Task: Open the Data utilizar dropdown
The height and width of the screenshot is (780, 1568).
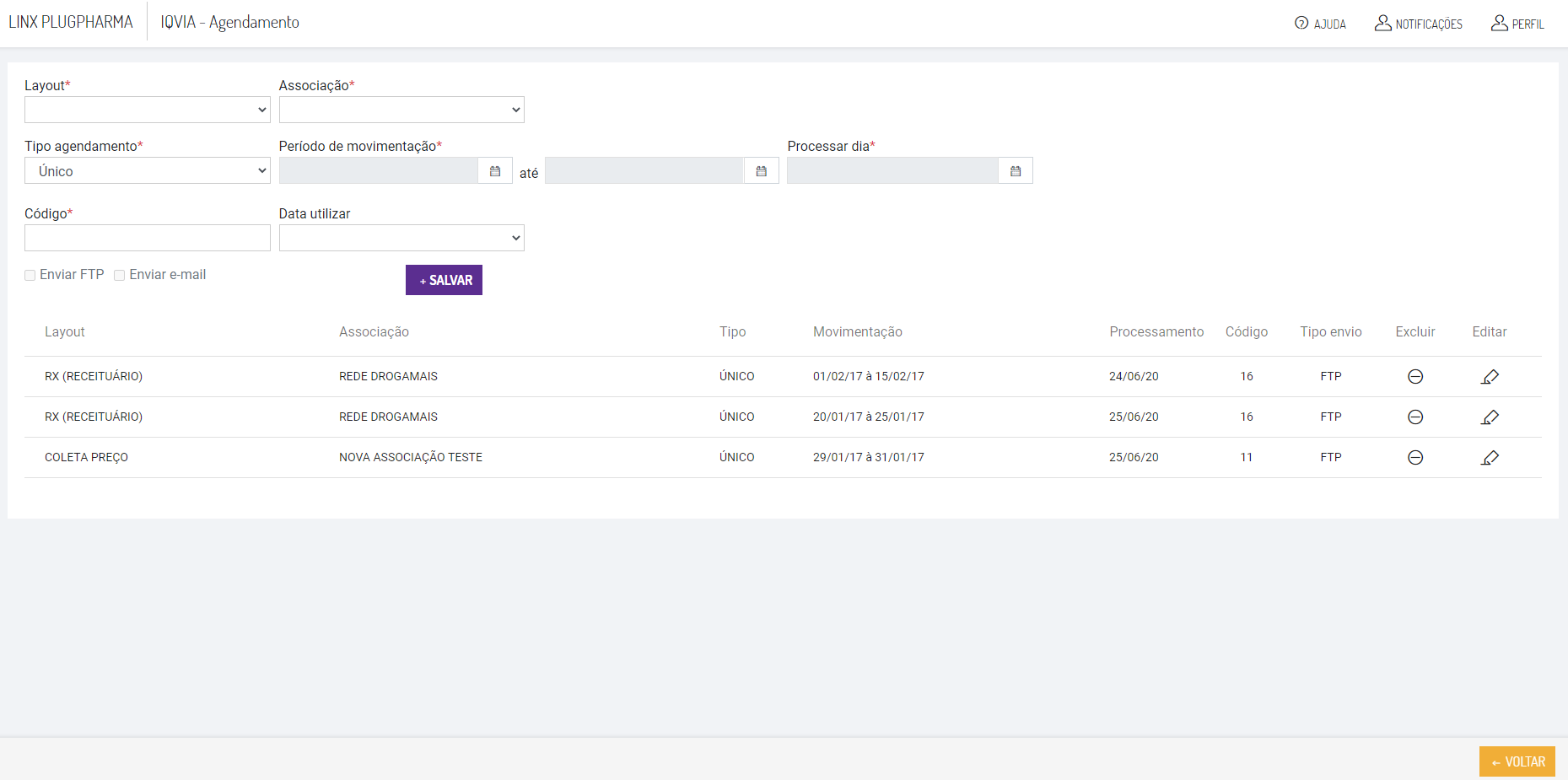Action: point(401,238)
